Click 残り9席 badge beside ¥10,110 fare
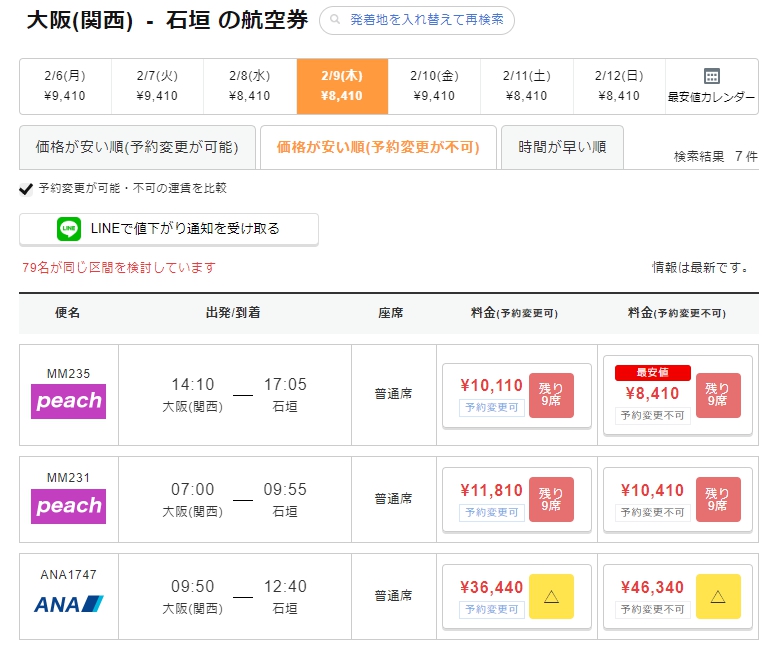 [x=551, y=395]
